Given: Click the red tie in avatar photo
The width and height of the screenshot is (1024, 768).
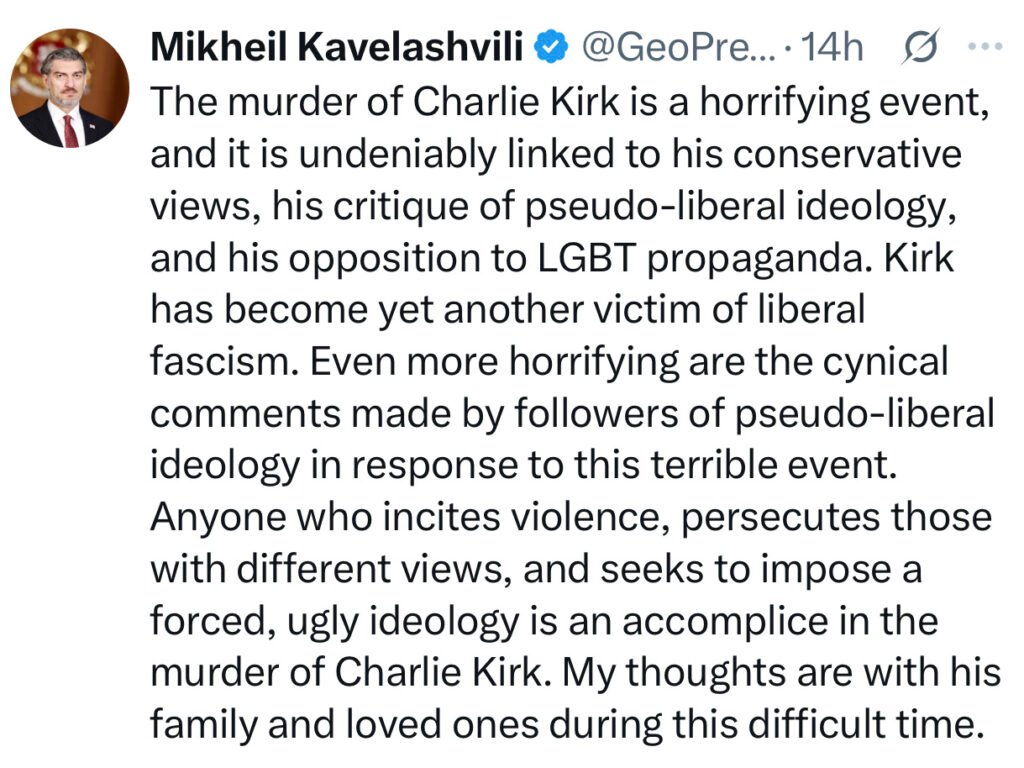Looking at the screenshot, I should [x=70, y=130].
